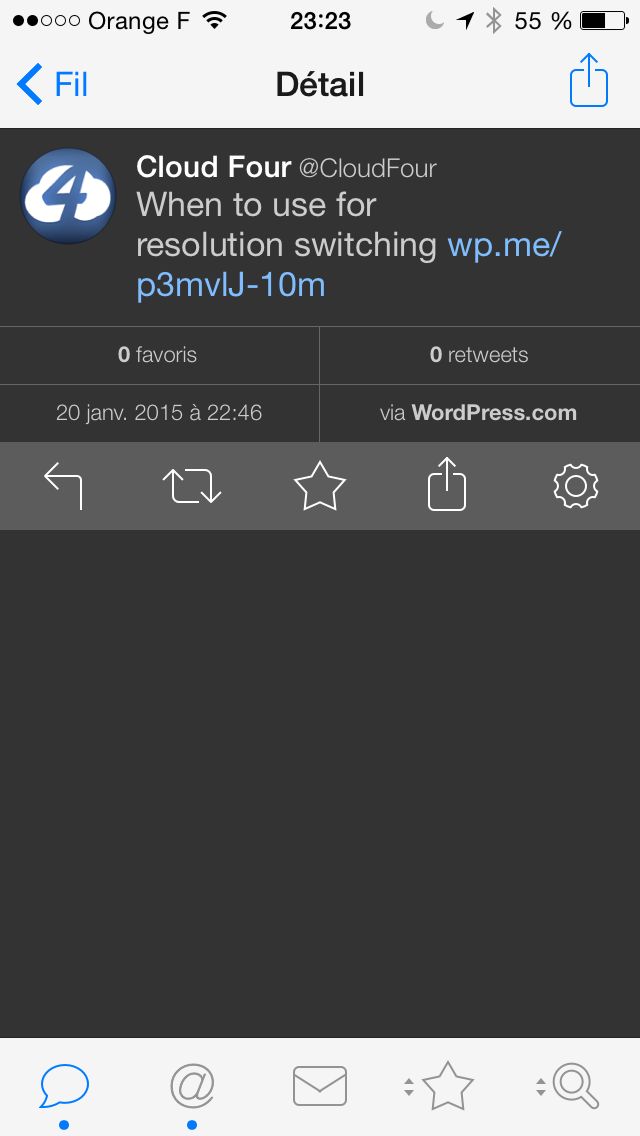Screen dimensions: 640x1136
Task: Switch to the timeline speech bubble tab
Action: 64,1087
